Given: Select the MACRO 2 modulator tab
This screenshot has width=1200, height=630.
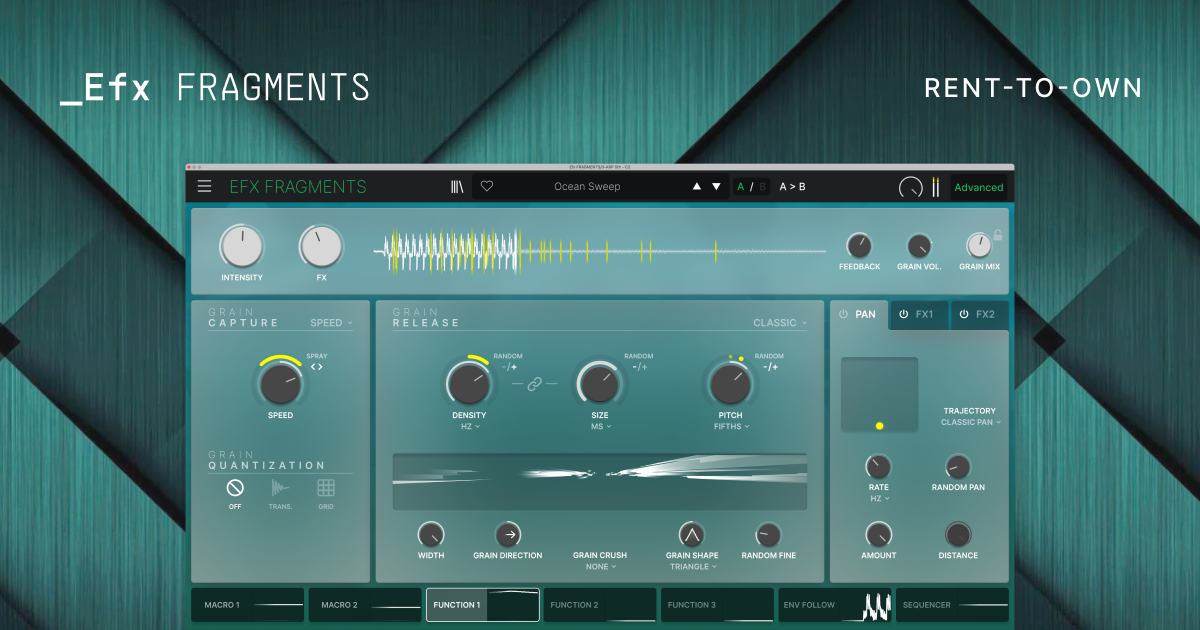Looking at the screenshot, I should point(365,605).
